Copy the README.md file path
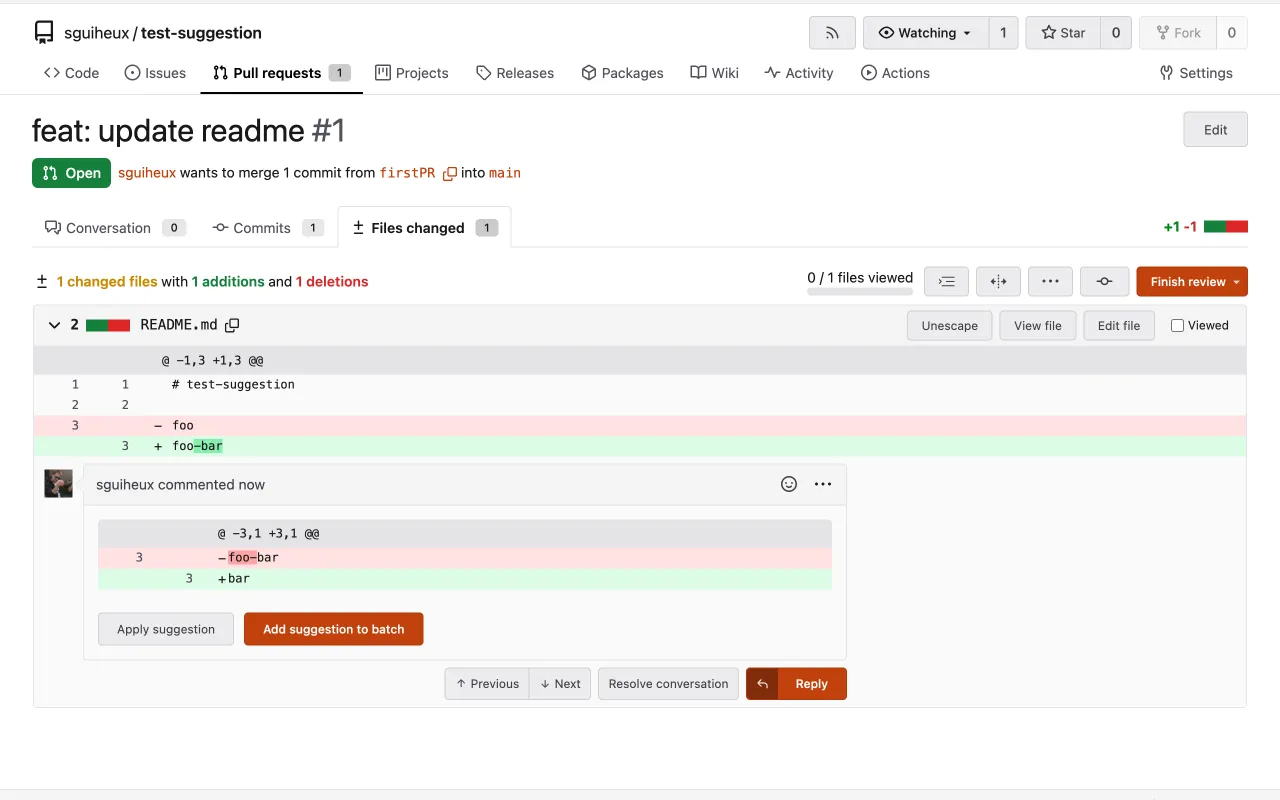The height and width of the screenshot is (800, 1280). (232, 325)
